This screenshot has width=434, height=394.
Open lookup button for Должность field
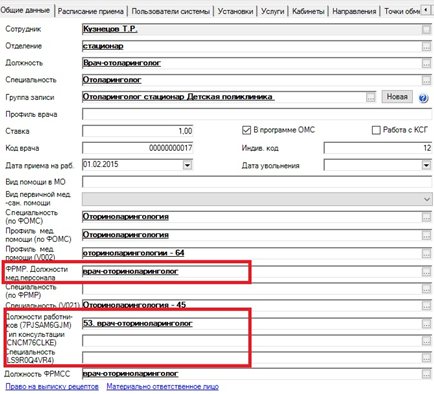pyautogui.click(x=426, y=63)
